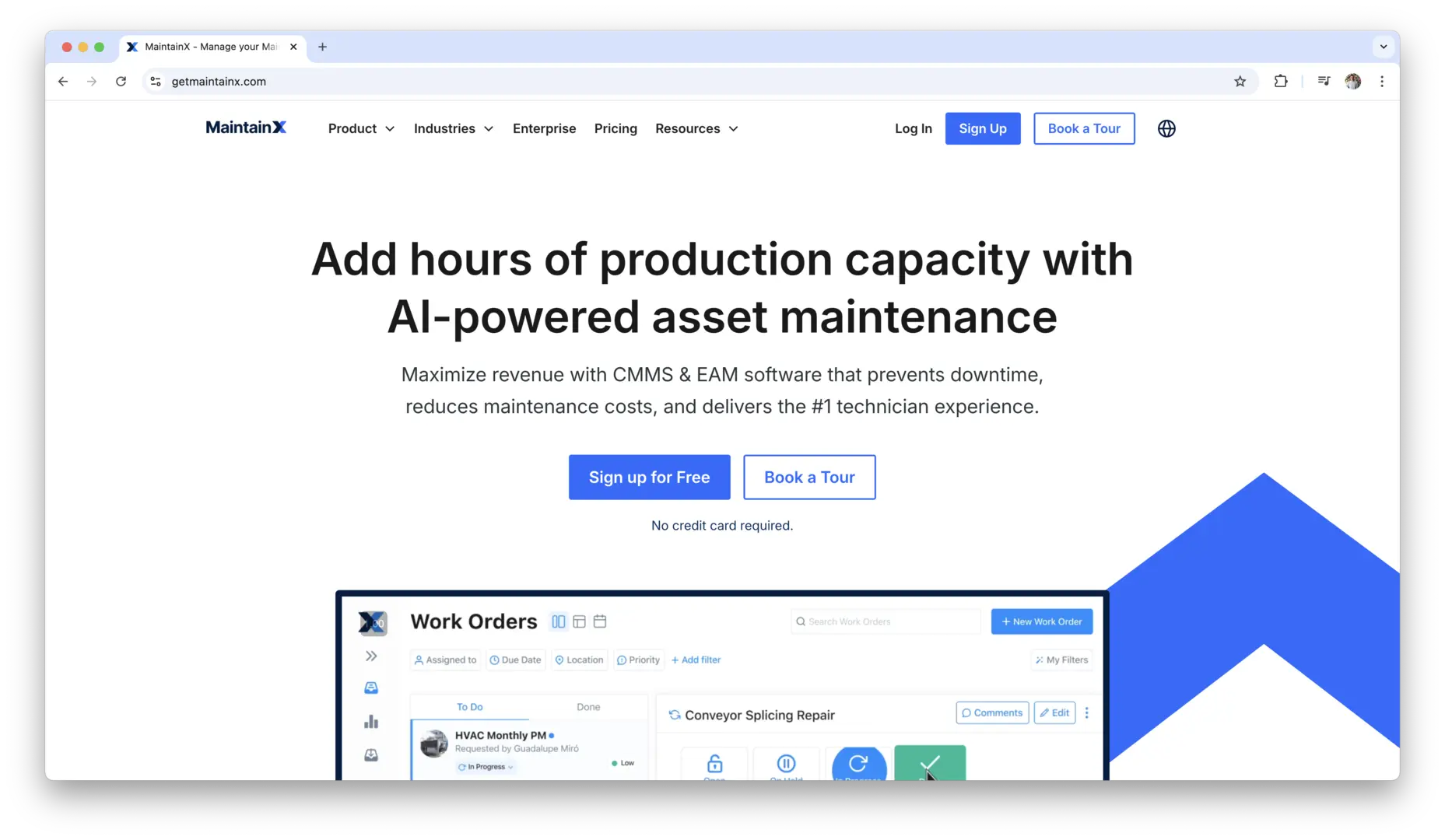This screenshot has width=1445, height=840.
Task: Create a New Work Order
Action: (1042, 621)
